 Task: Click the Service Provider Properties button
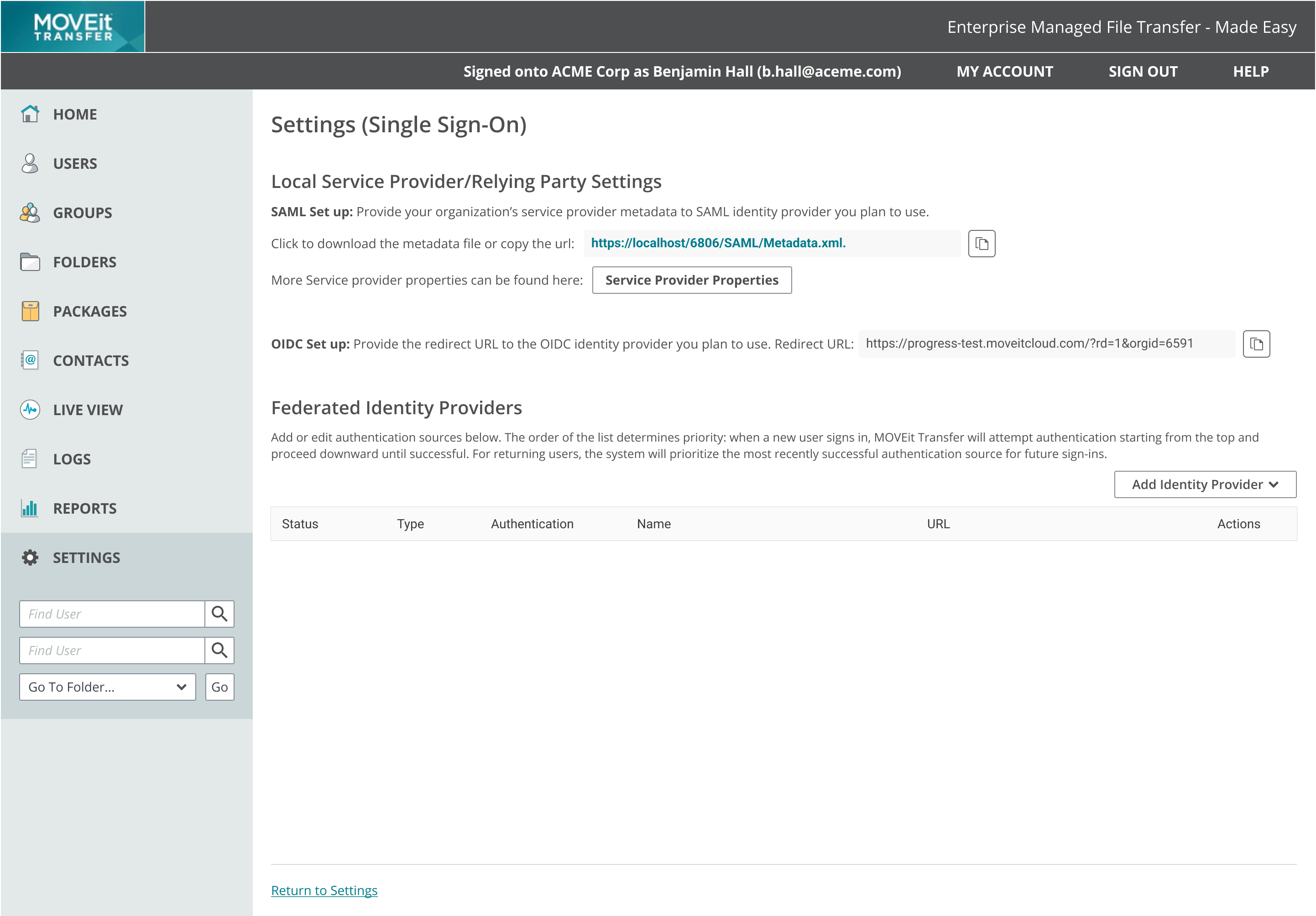(x=691, y=280)
